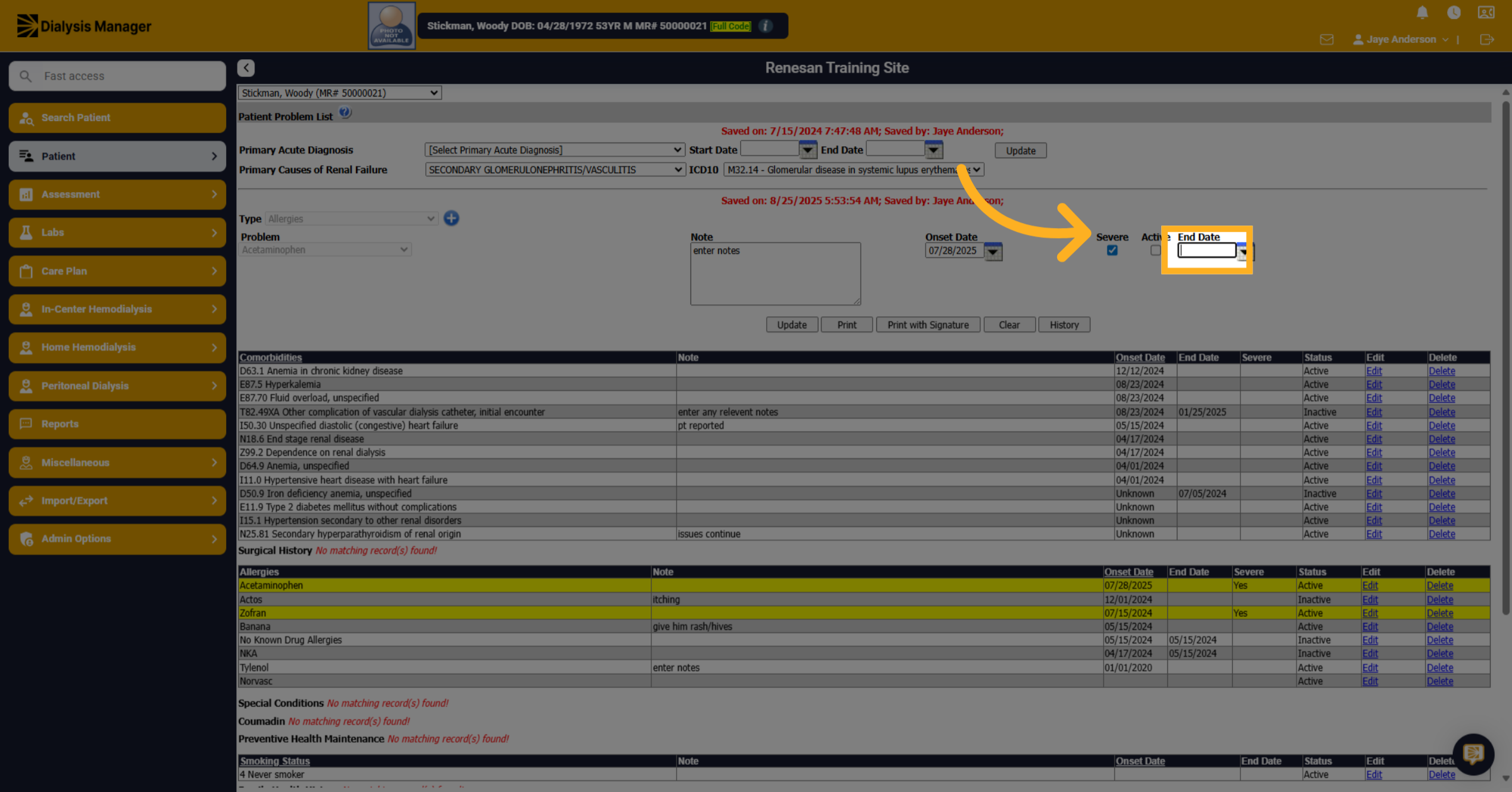The image size is (1512, 792).
Task: Open the Patient Problem List help icon
Action: (345, 113)
